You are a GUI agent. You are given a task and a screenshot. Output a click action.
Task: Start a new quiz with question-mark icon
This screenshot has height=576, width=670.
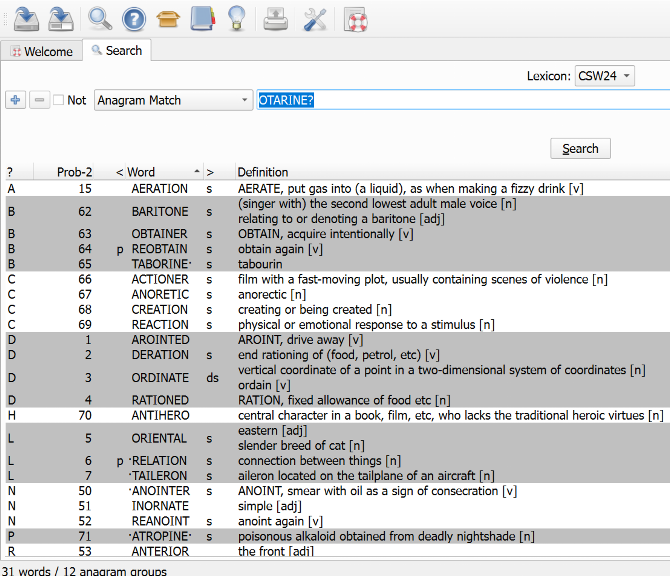tap(134, 18)
